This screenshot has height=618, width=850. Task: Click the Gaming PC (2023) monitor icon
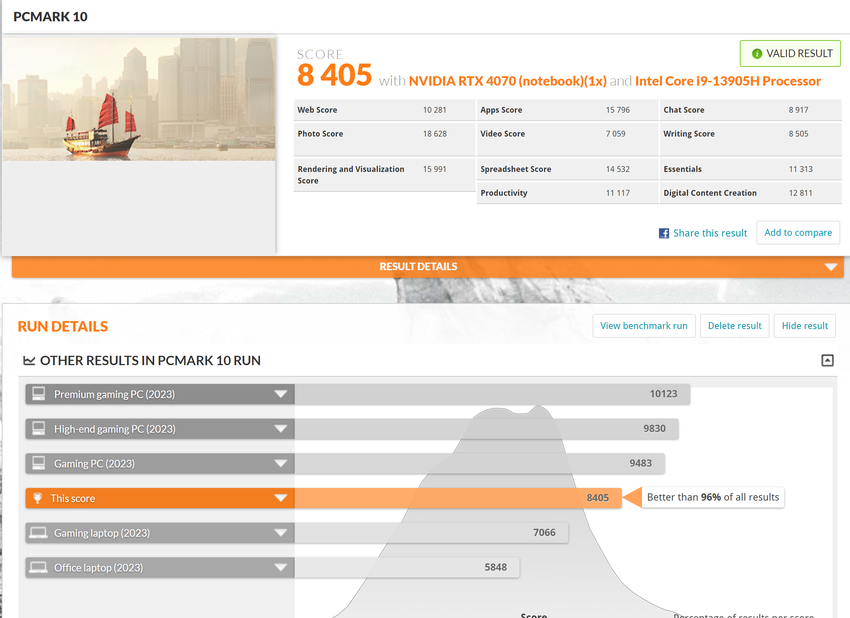pos(39,463)
